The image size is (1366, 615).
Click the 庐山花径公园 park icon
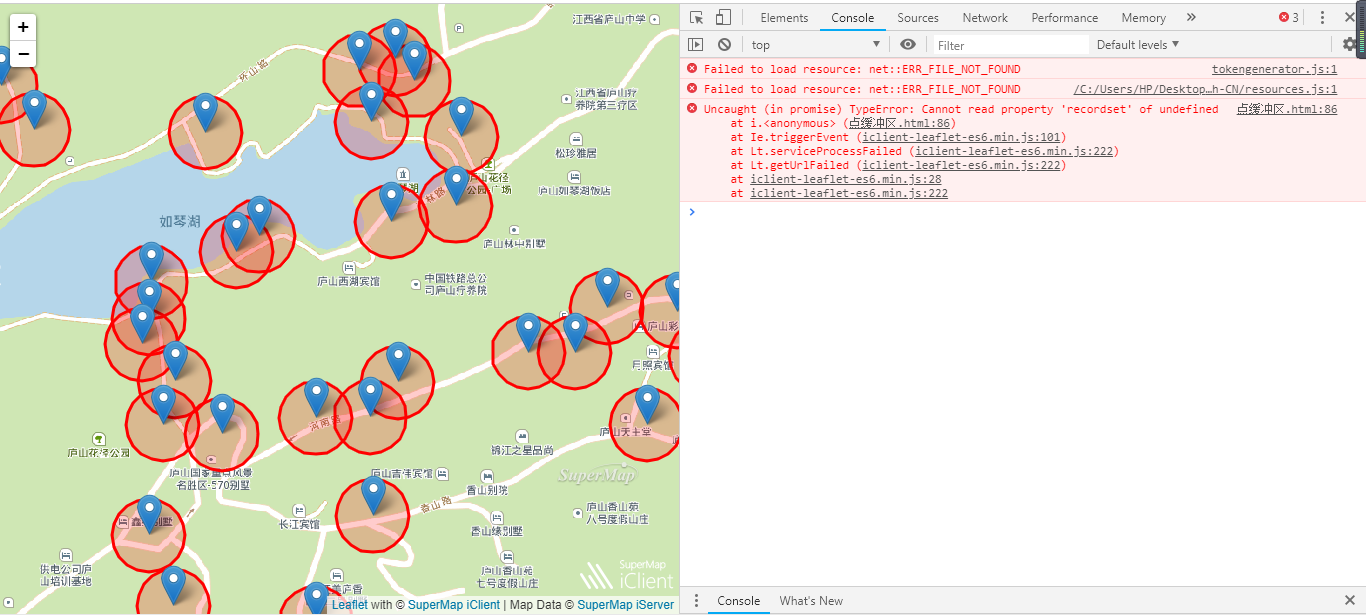[x=99, y=439]
